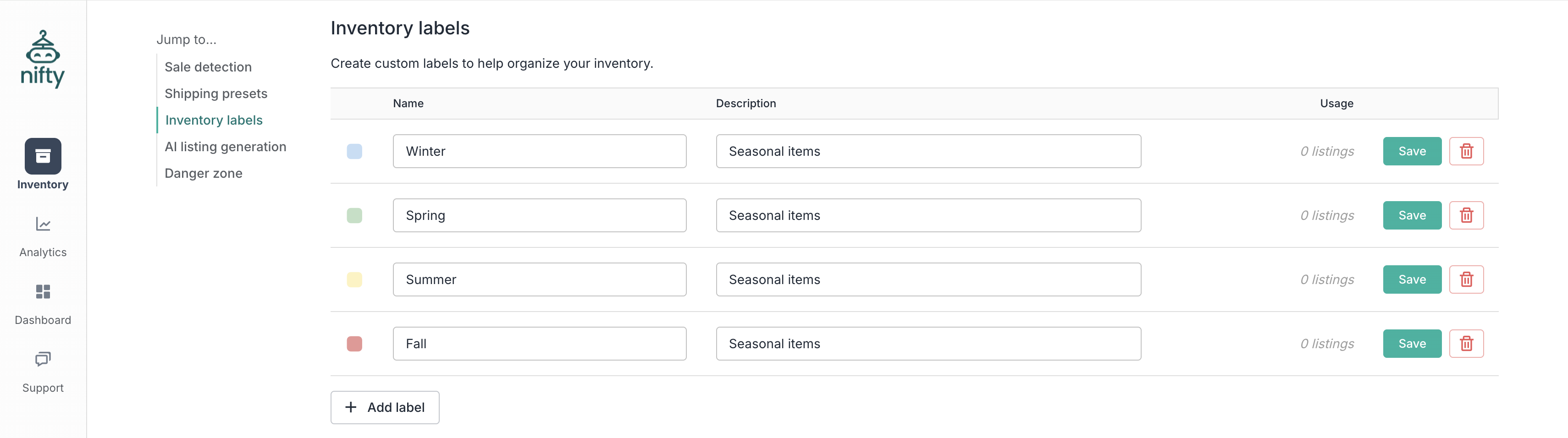Edit the Spring description field

point(928,215)
